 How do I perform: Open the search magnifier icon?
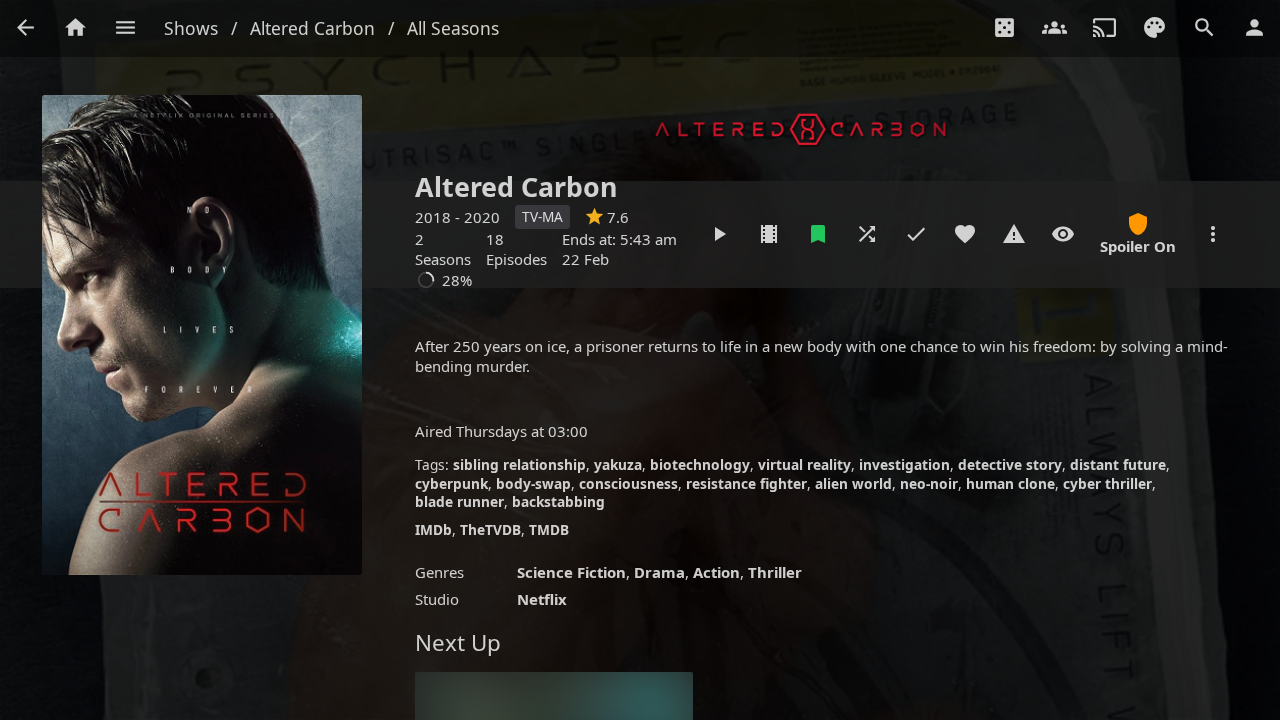click(1204, 28)
